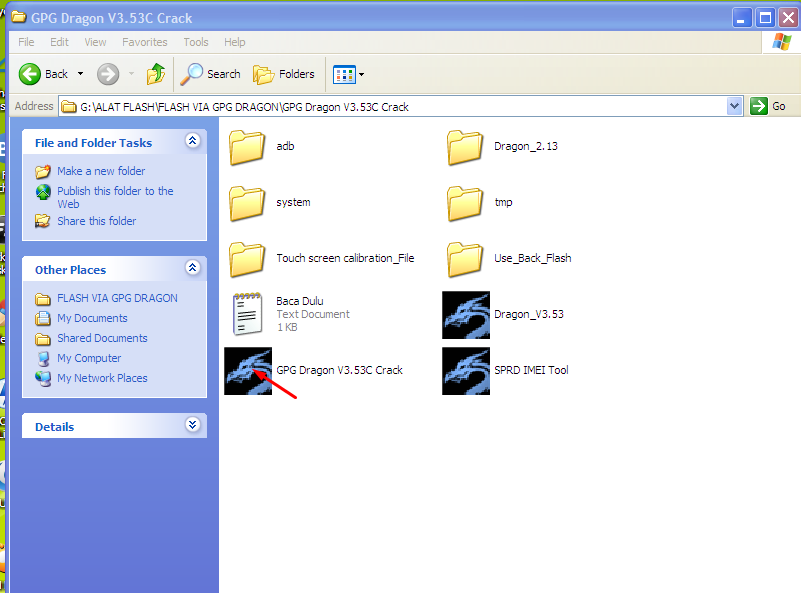Viewport: 801px width, 593px height.
Task: Open the adb folder icon
Action: (247, 147)
